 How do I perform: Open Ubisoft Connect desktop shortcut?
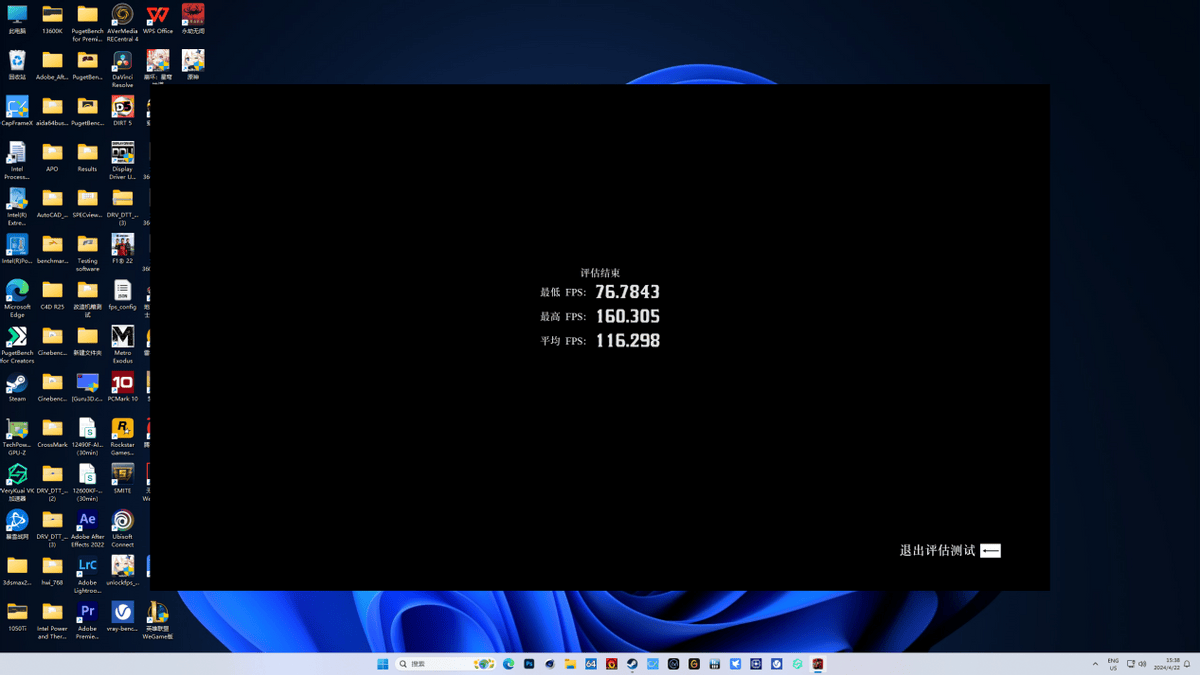(122, 528)
